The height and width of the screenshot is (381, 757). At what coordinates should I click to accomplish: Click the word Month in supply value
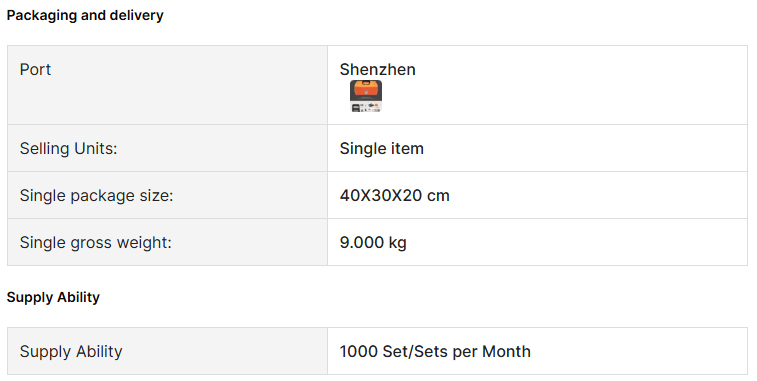pyautogui.click(x=506, y=352)
